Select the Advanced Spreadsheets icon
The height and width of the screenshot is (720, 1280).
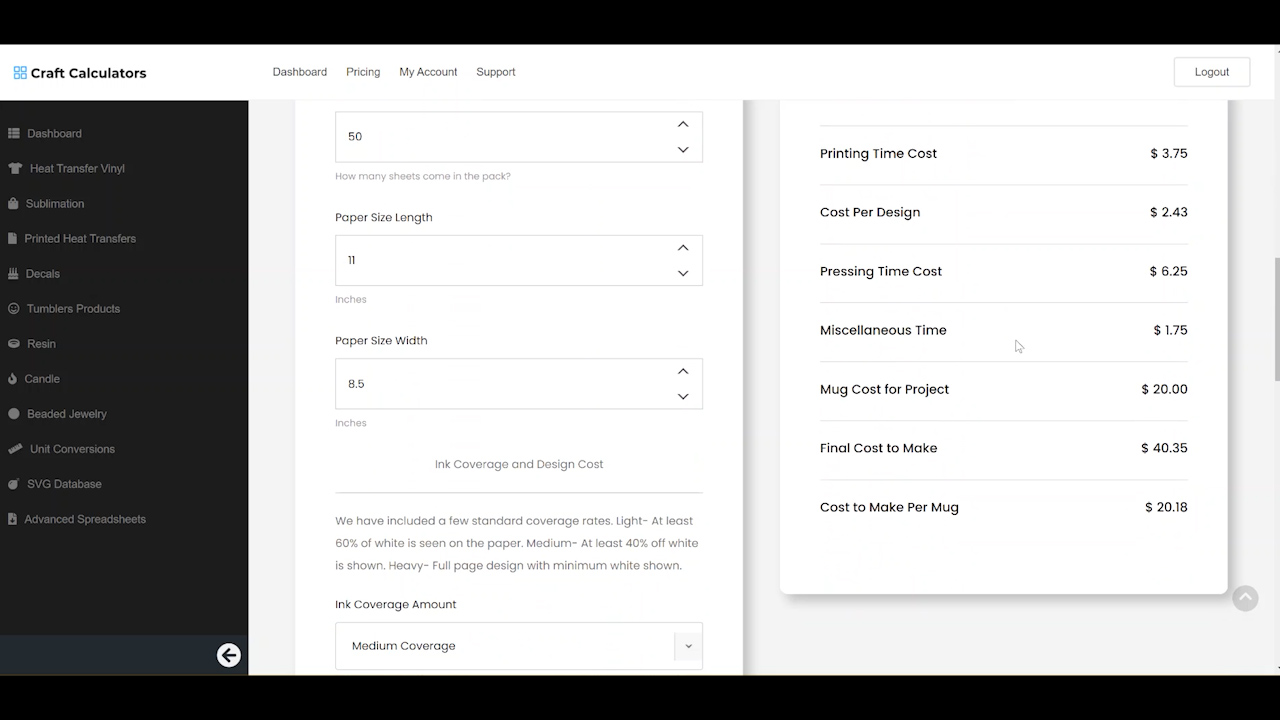click(13, 519)
